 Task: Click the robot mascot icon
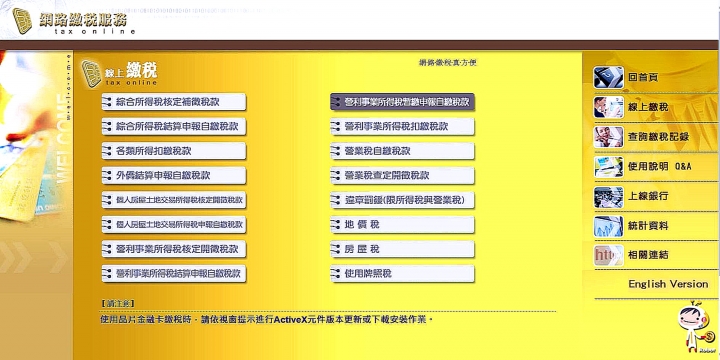coord(696,328)
